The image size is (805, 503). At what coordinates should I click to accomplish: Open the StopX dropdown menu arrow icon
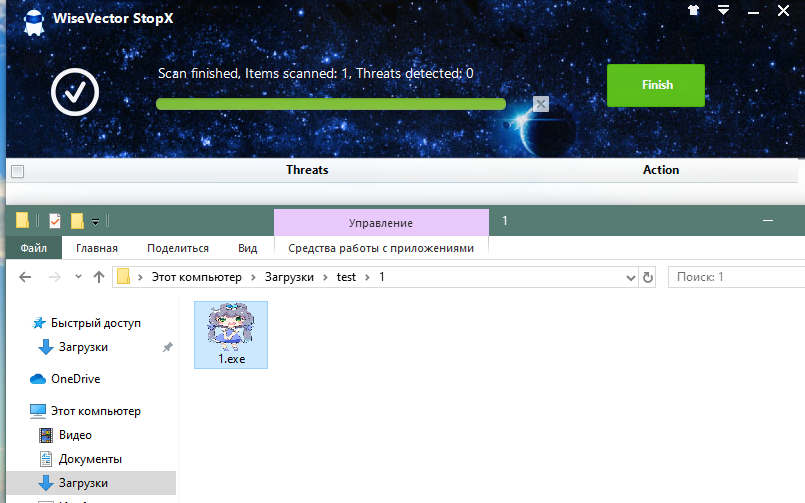click(723, 10)
